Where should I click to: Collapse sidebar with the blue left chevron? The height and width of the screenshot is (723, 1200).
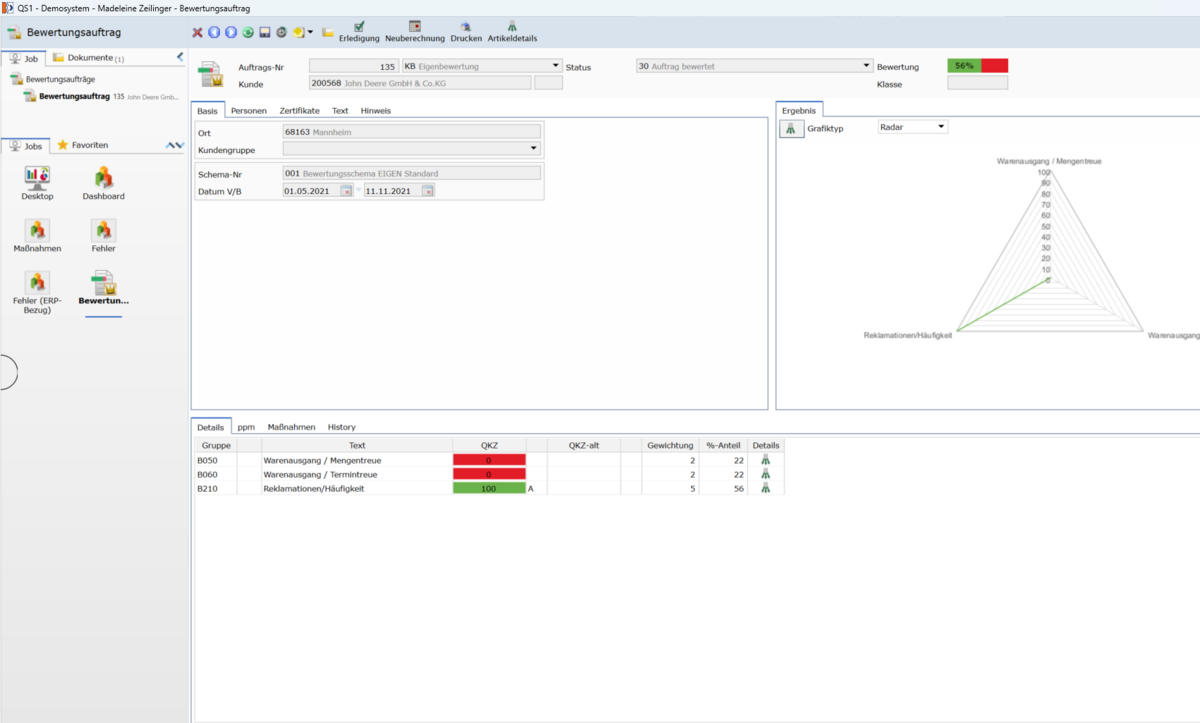(x=180, y=58)
